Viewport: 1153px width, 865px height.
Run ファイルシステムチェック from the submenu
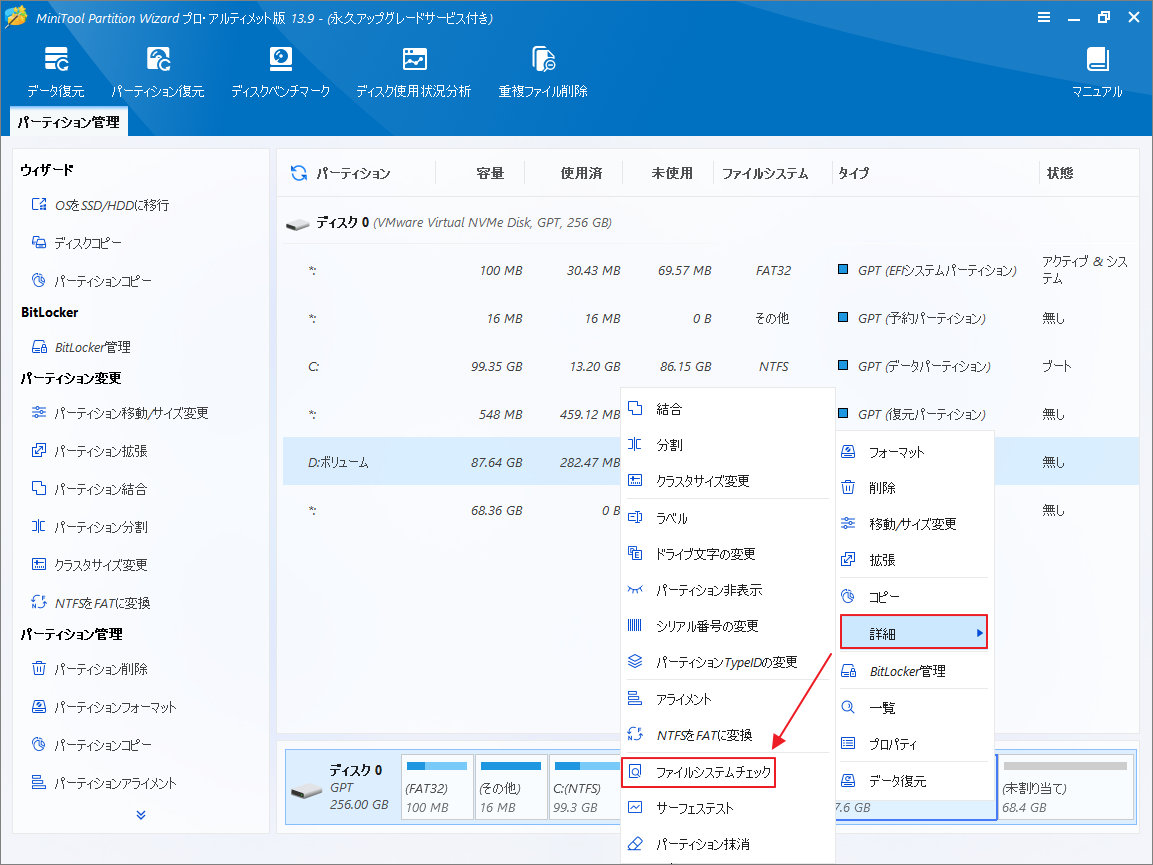[x=699, y=772]
